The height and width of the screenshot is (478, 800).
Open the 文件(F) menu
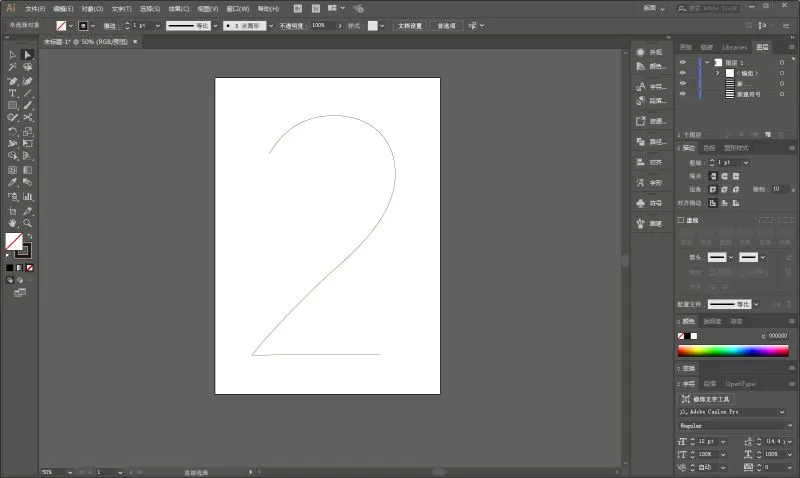pos(35,9)
